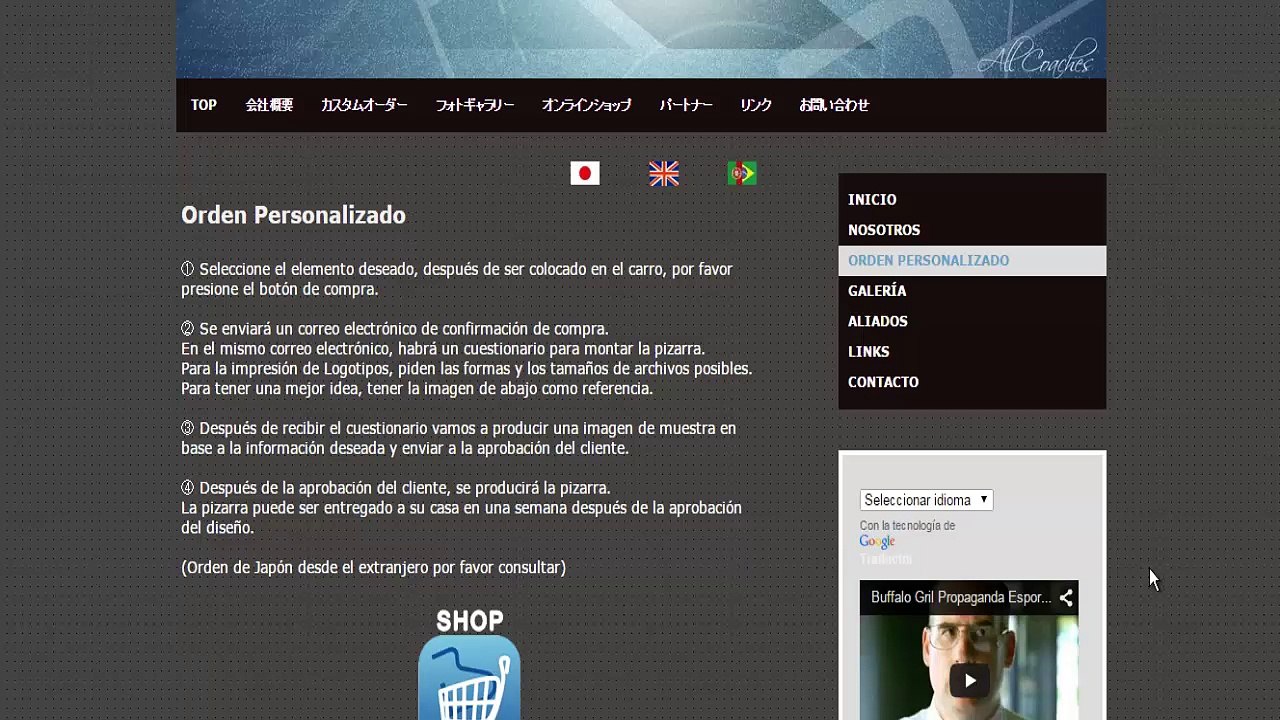The image size is (1280, 720).
Task: Go to LINKS in the sidebar
Action: tap(972, 352)
